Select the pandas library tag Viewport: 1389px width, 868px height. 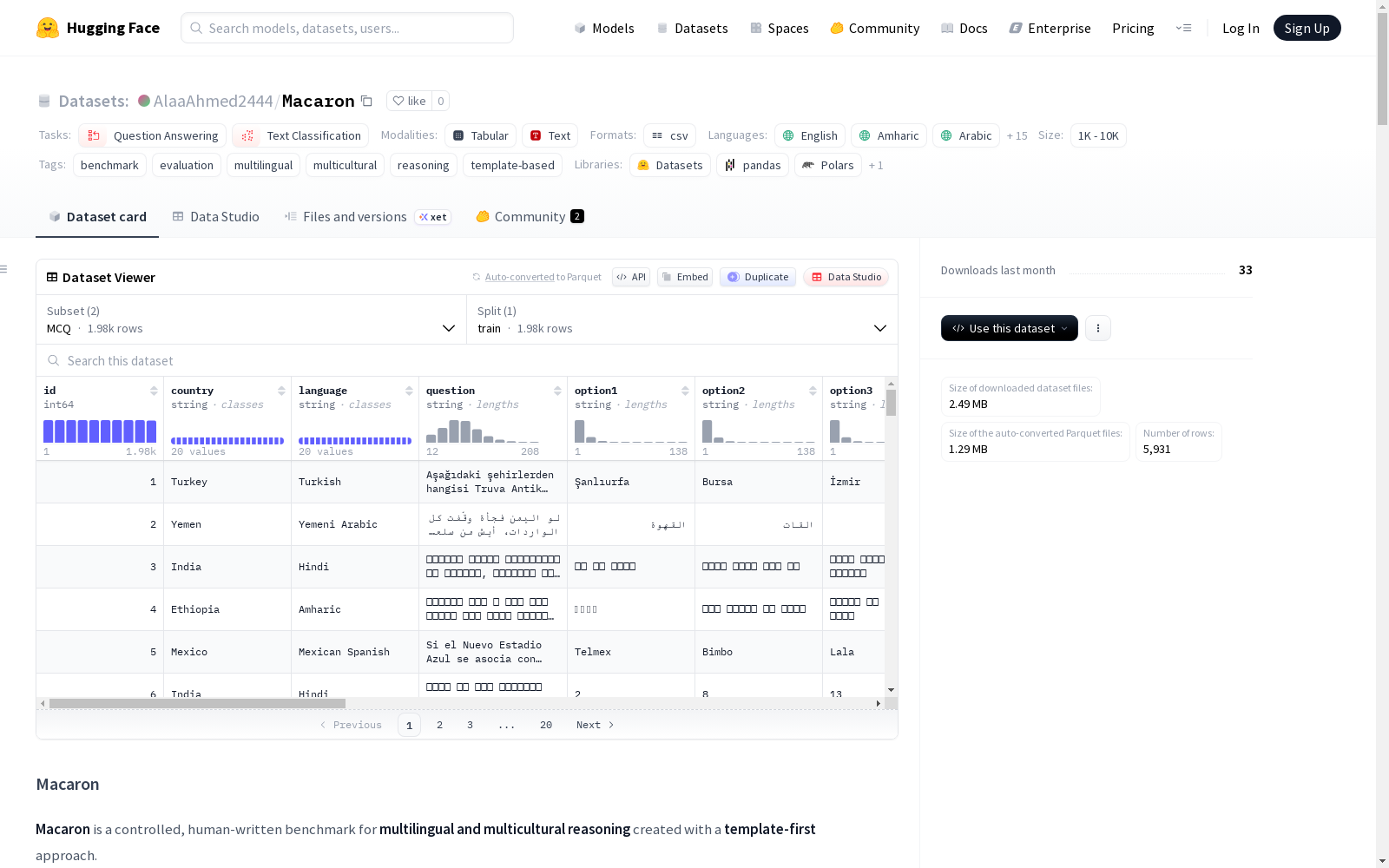click(753, 165)
